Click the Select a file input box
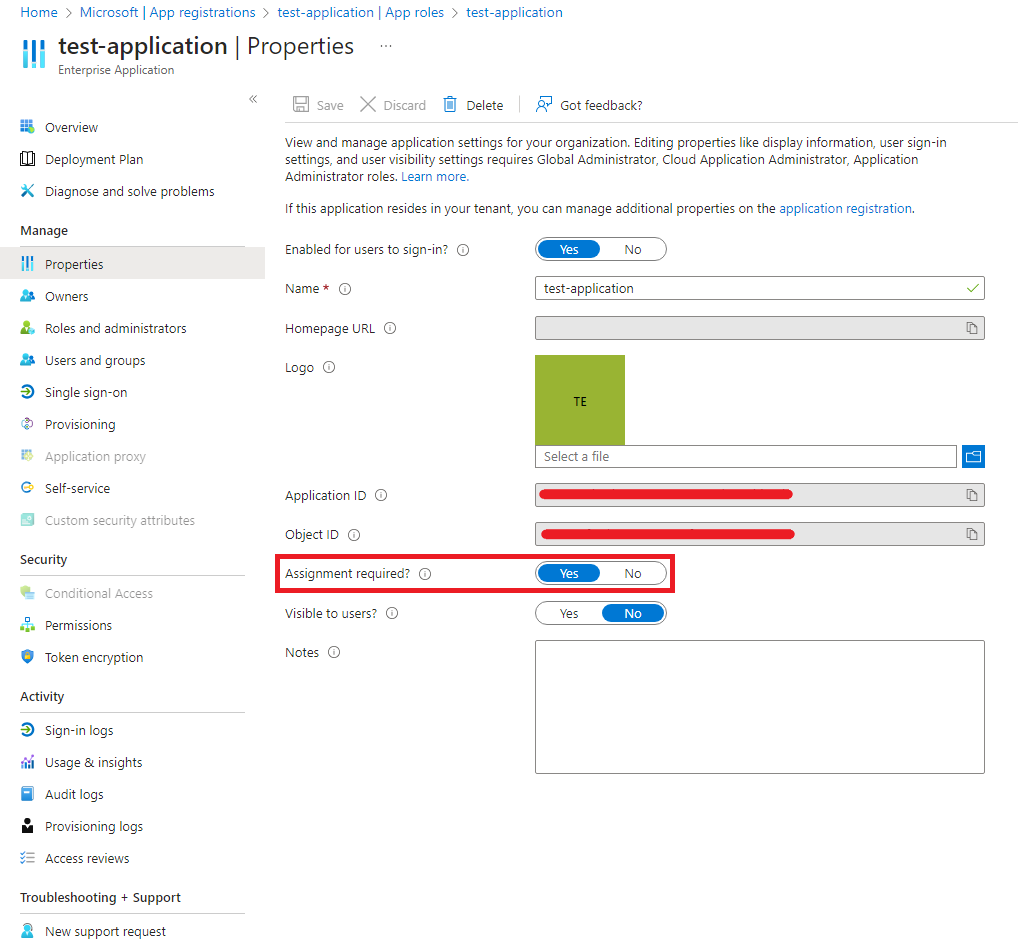1018x952 pixels. tap(745, 457)
